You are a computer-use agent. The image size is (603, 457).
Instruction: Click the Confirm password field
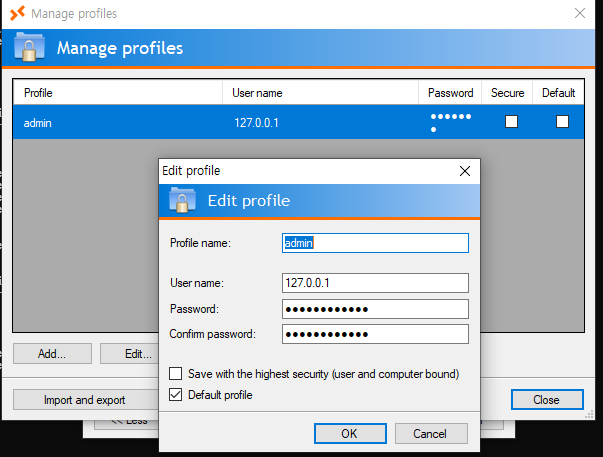[375, 334]
